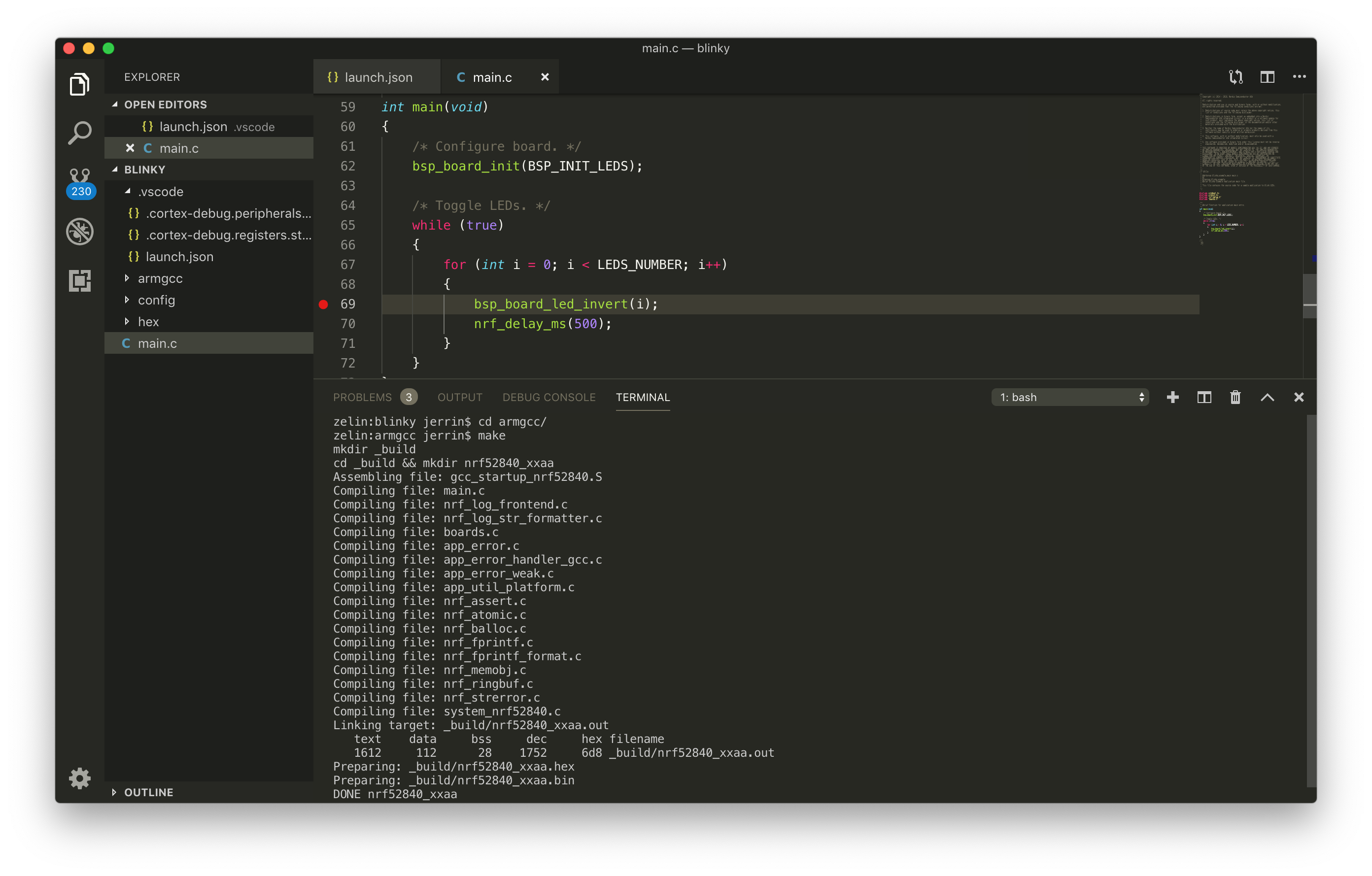This screenshot has width=1372, height=876.
Task: Open editor More Actions ellipsis
Action: 1299,76
